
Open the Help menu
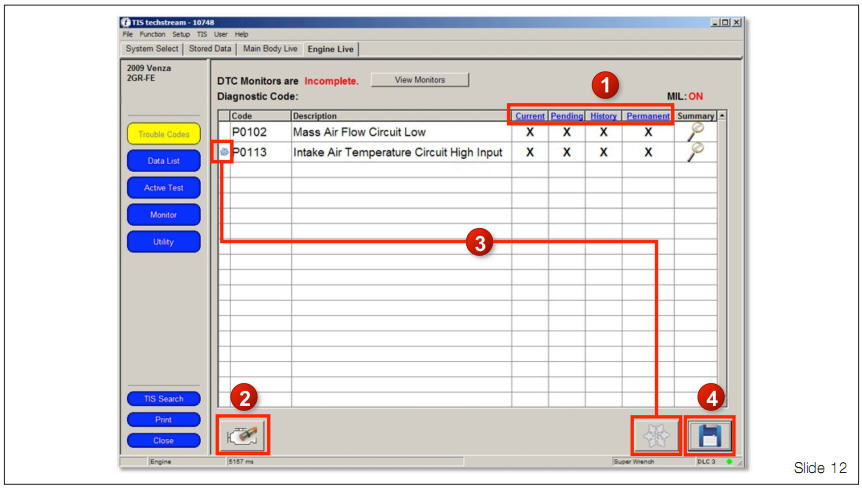coord(241,34)
